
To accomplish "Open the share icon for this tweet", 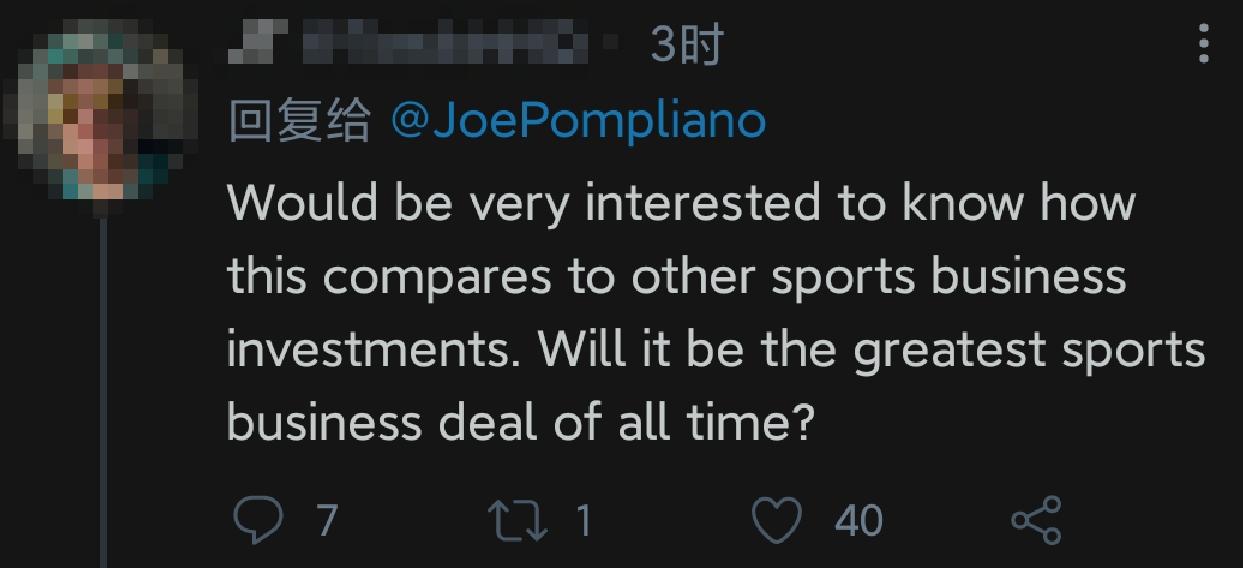I will click(1037, 520).
